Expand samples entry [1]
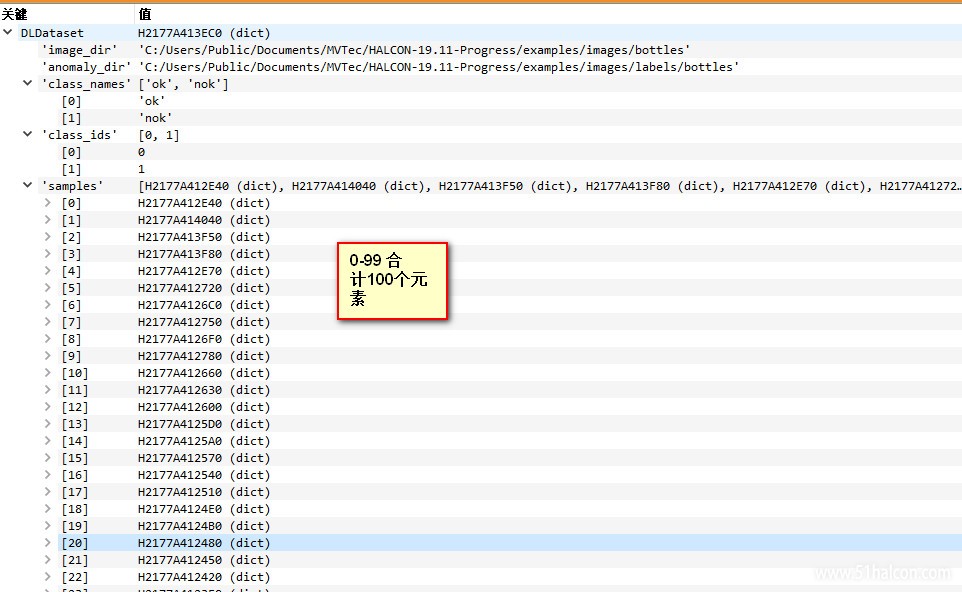The image size is (962, 592). pyautogui.click(x=48, y=220)
